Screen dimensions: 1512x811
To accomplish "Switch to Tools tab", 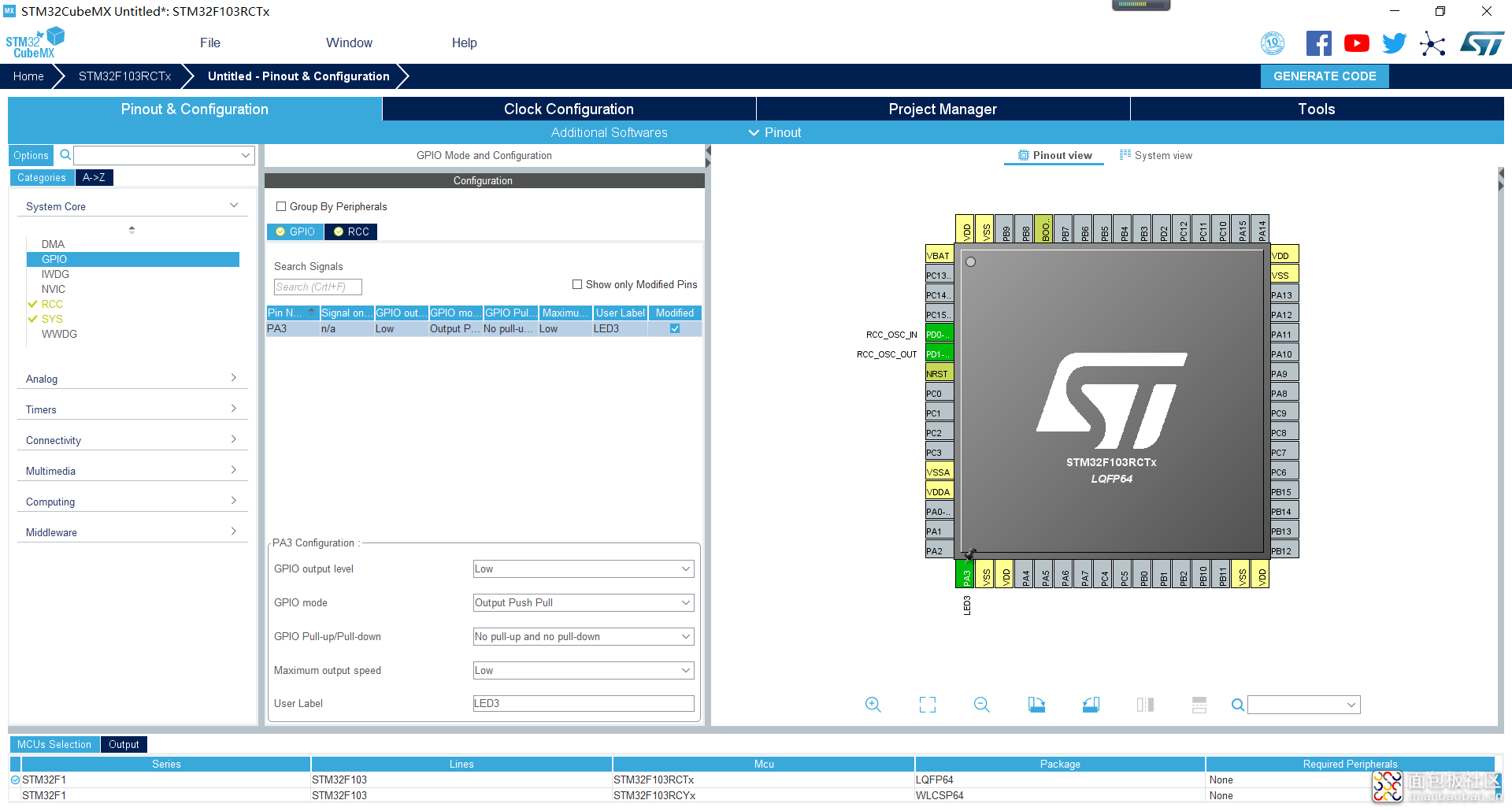I will click(x=1317, y=109).
